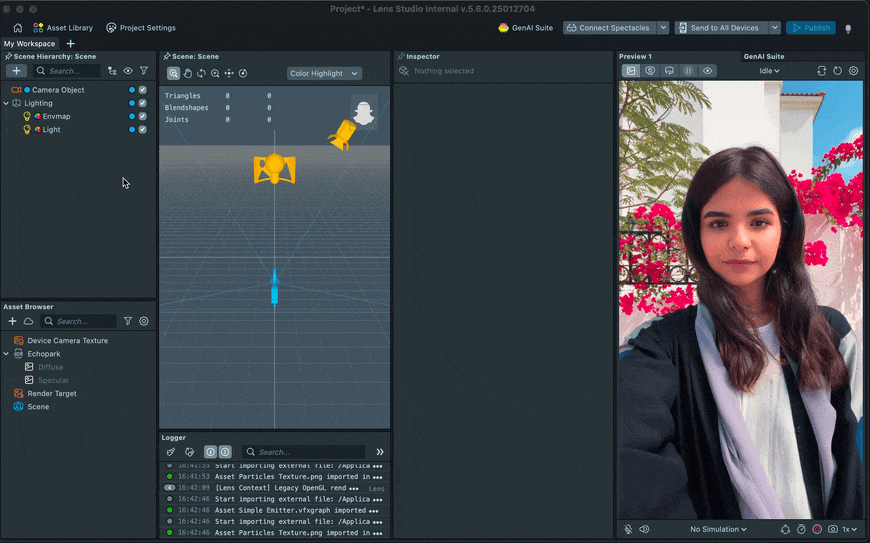Screen dimensions: 870x543
Task: Open the No Simulation dropdown
Action: (718, 529)
